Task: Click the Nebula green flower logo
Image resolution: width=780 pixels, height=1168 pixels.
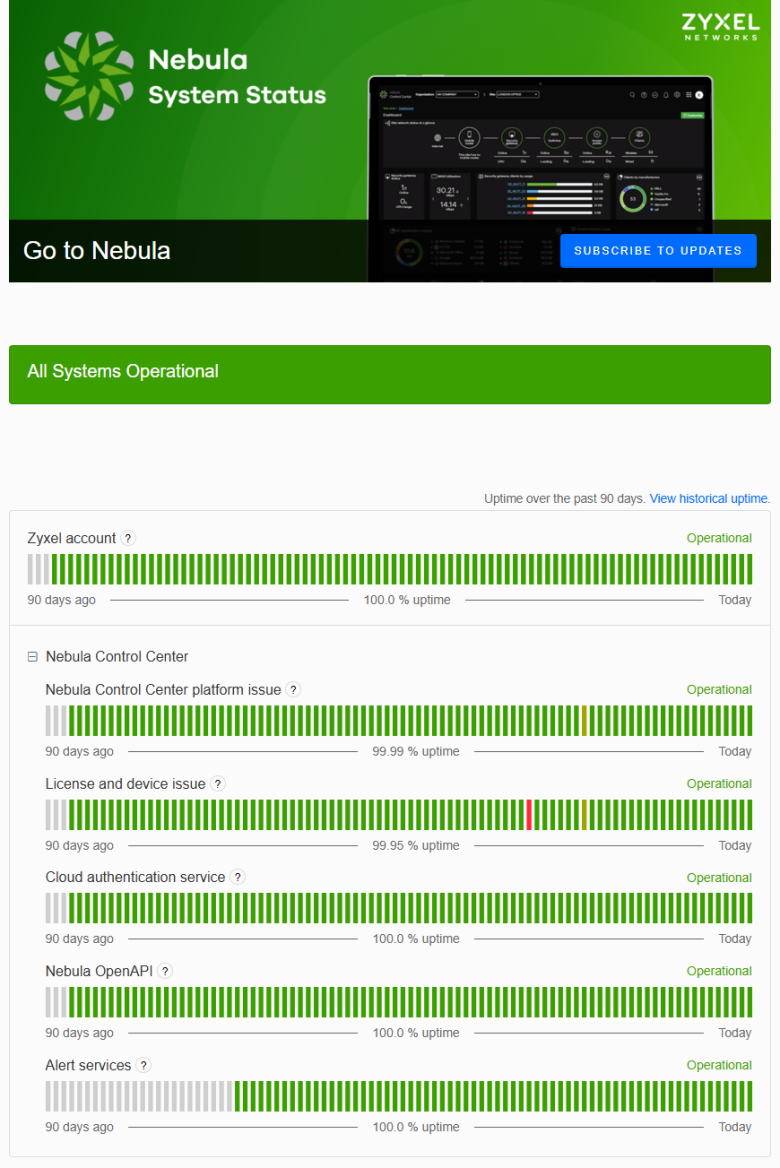Action: point(89,76)
